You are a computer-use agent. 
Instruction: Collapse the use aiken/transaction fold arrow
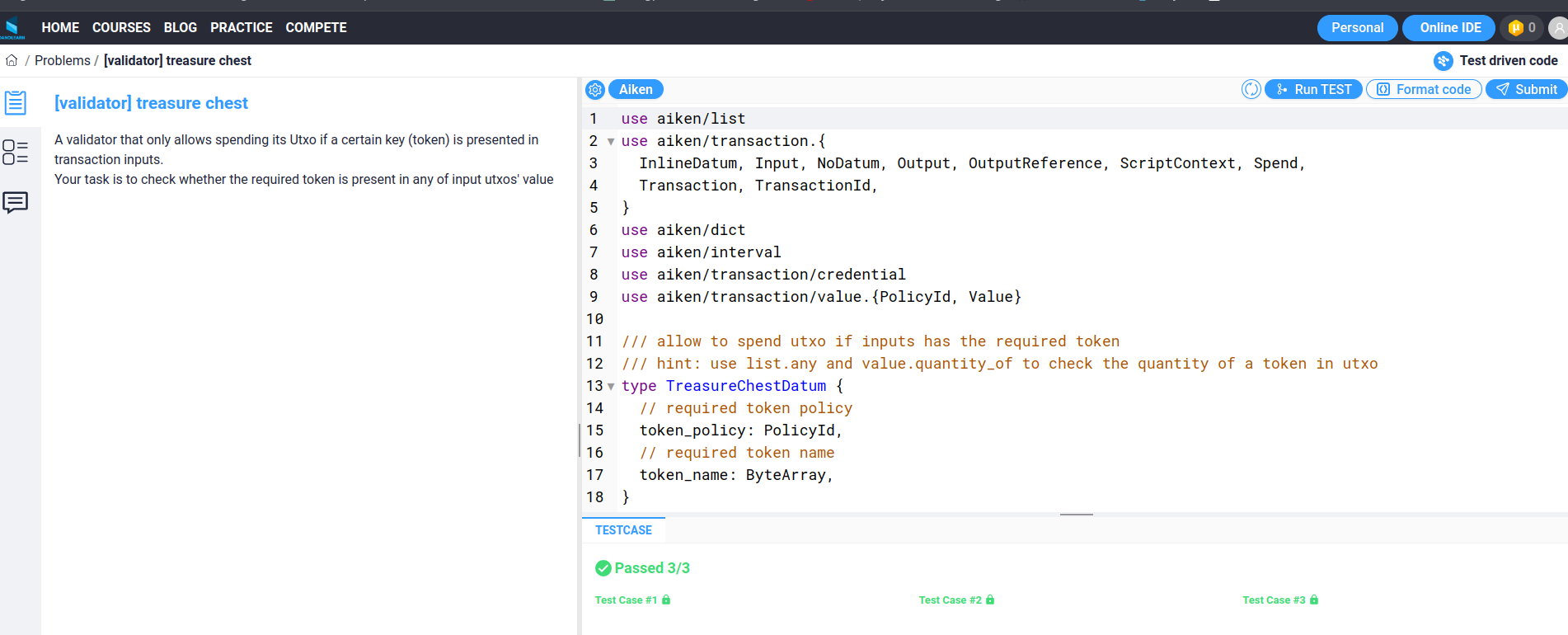[611, 142]
